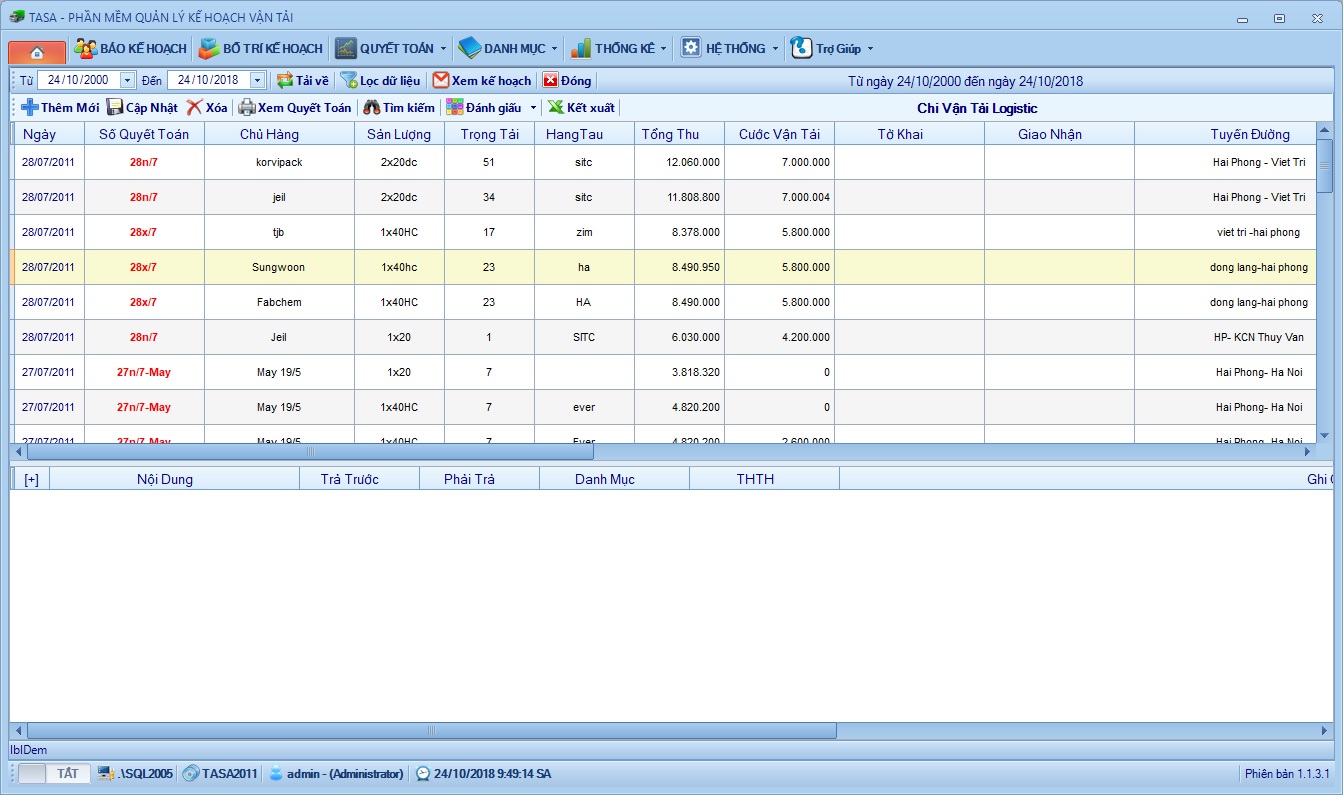1344x795 pixels.
Task: Toggle the TẮT switch in status bar
Action: click(x=55, y=773)
